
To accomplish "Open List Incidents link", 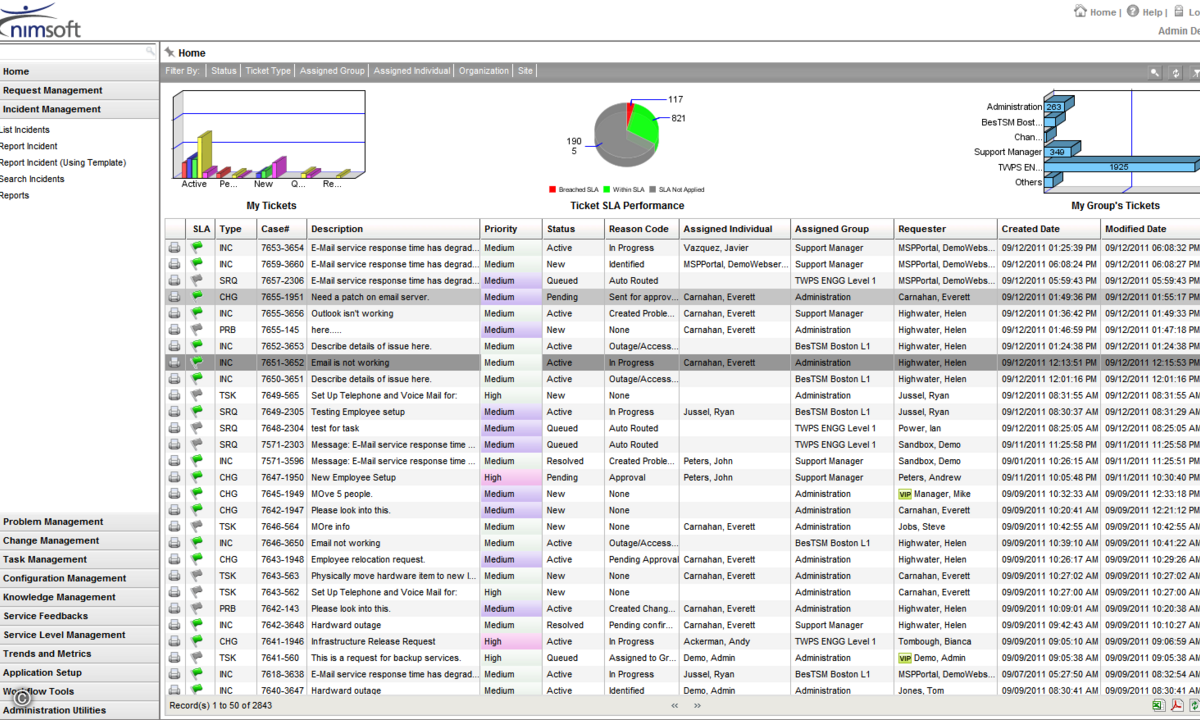I will click(25, 130).
